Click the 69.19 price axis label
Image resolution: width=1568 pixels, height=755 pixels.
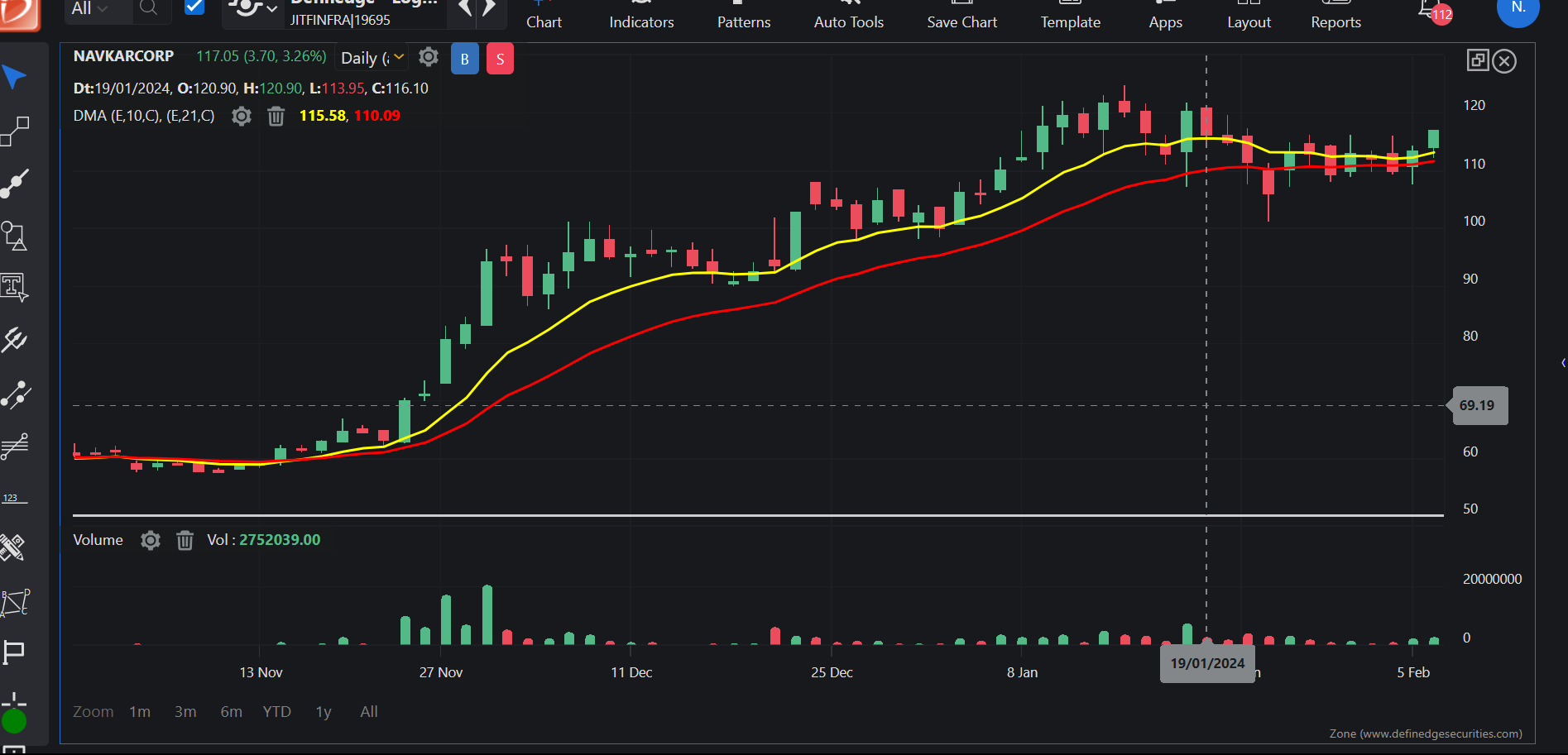[x=1479, y=405]
